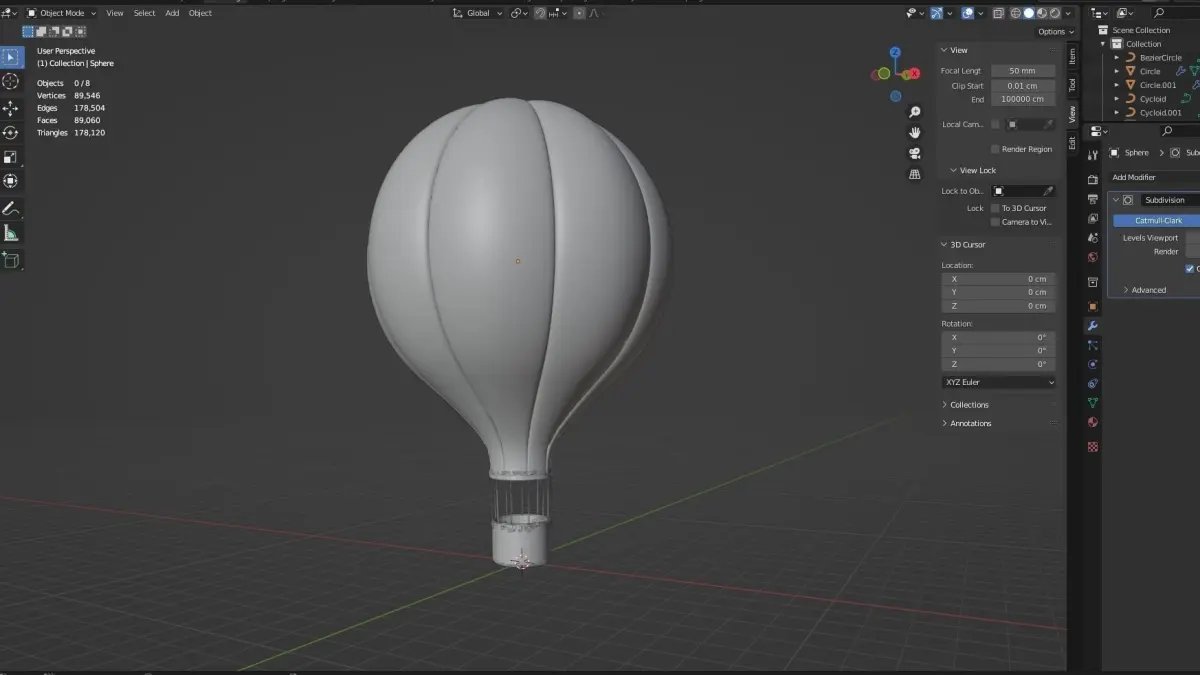Toggle camera view with camera icon
The image size is (1200, 675).
click(914, 153)
